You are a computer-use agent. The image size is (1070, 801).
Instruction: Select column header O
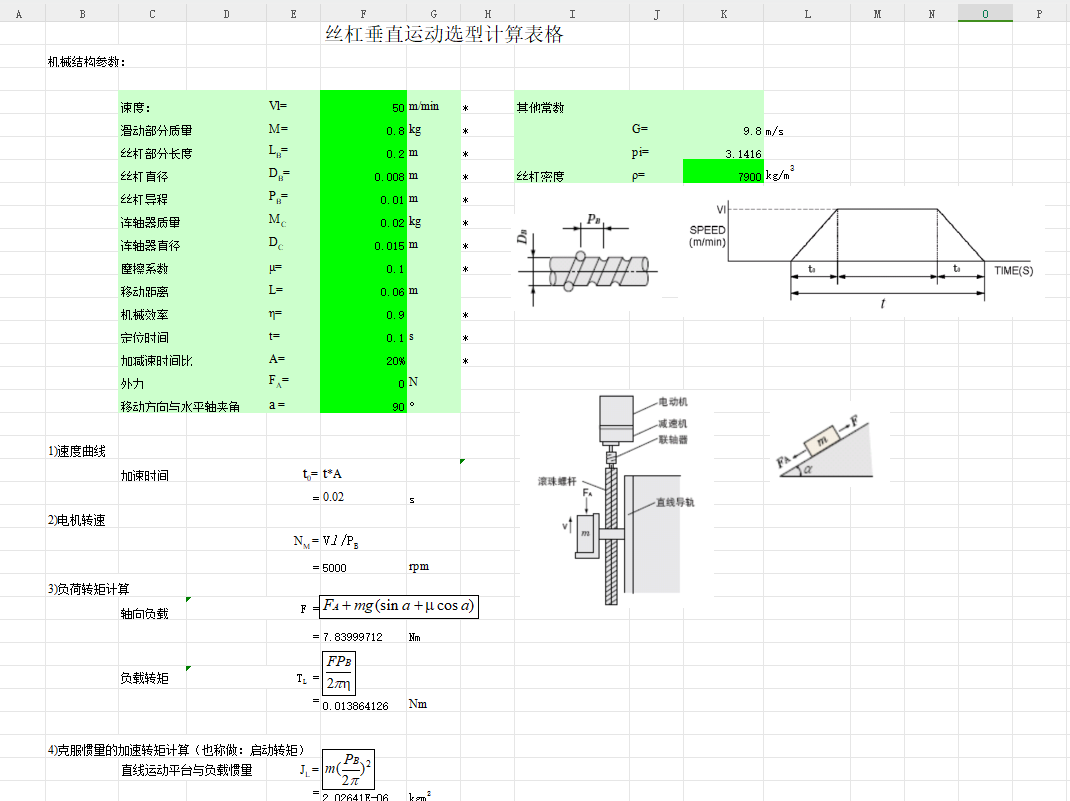click(x=985, y=14)
